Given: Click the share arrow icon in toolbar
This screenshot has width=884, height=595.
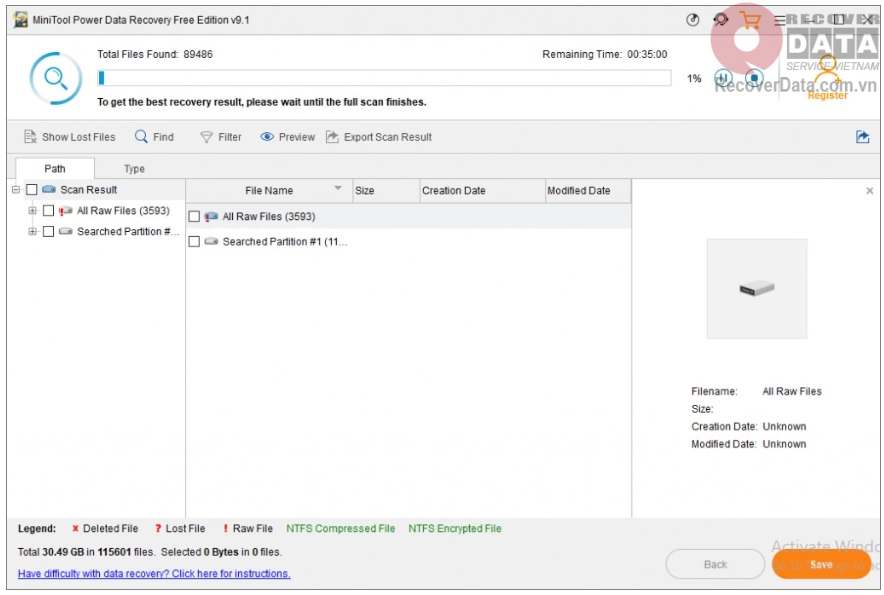Looking at the screenshot, I should coord(863,136).
